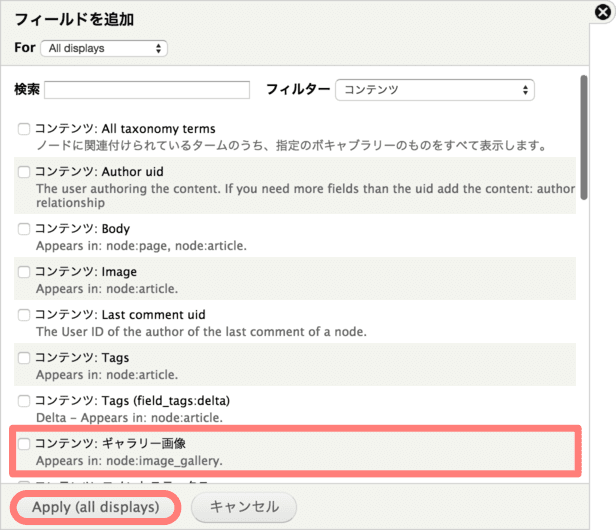Screen dimensions: 616x530
Task: Open the フィルター コンテンツ dropdown
Action: (434, 90)
